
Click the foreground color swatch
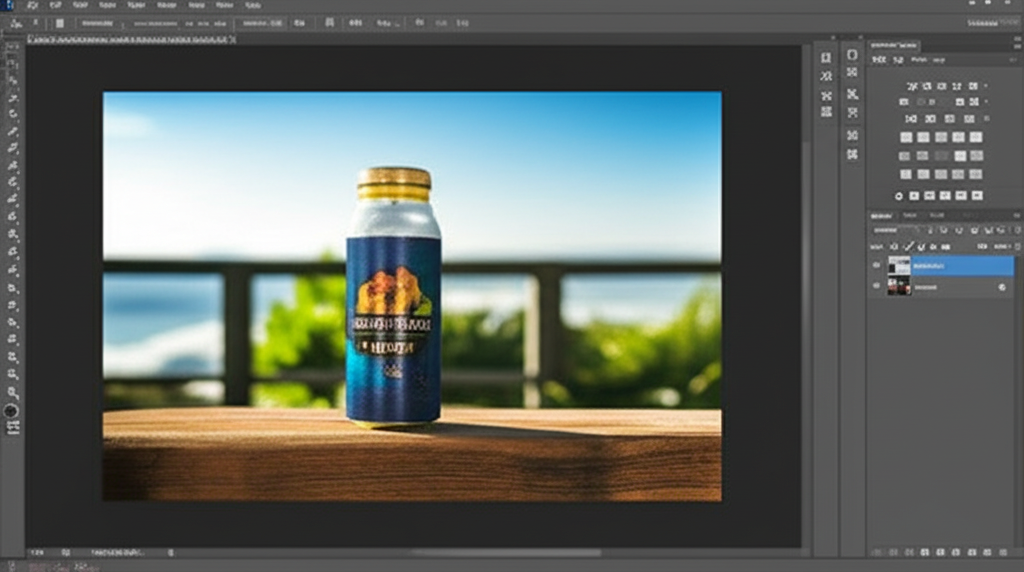[11, 411]
